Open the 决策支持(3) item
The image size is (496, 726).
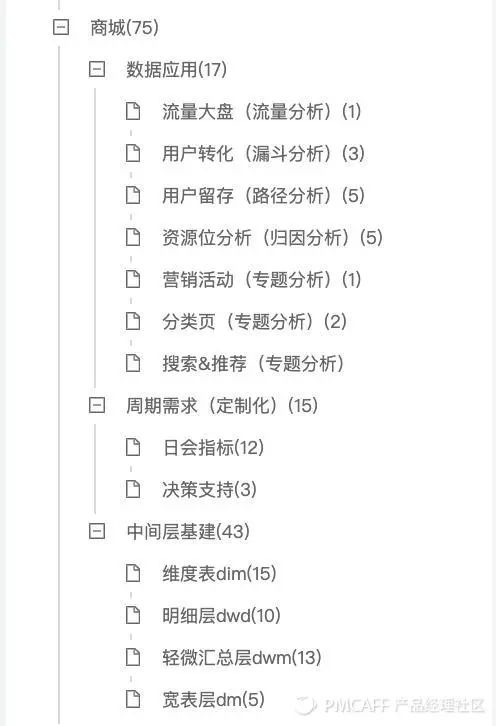tap(209, 489)
